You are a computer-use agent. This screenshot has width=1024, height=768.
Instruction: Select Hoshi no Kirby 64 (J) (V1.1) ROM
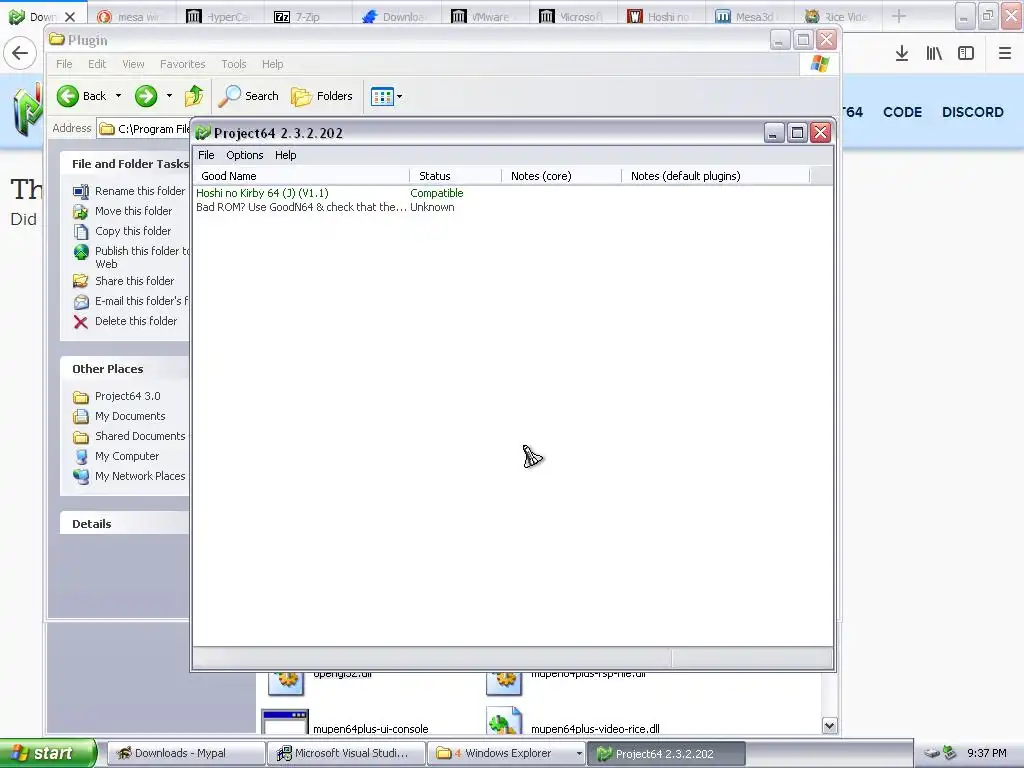[x=262, y=193]
